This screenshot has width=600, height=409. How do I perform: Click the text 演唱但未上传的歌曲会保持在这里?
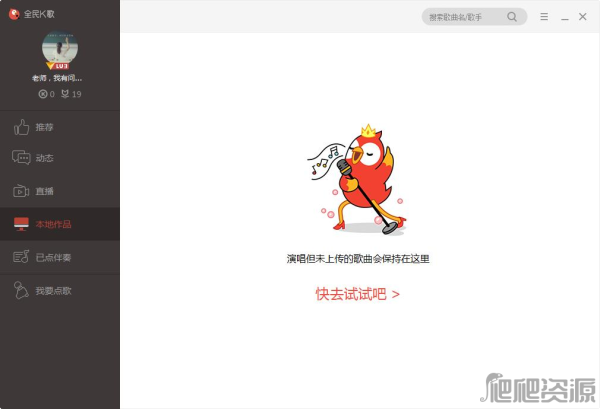358,259
